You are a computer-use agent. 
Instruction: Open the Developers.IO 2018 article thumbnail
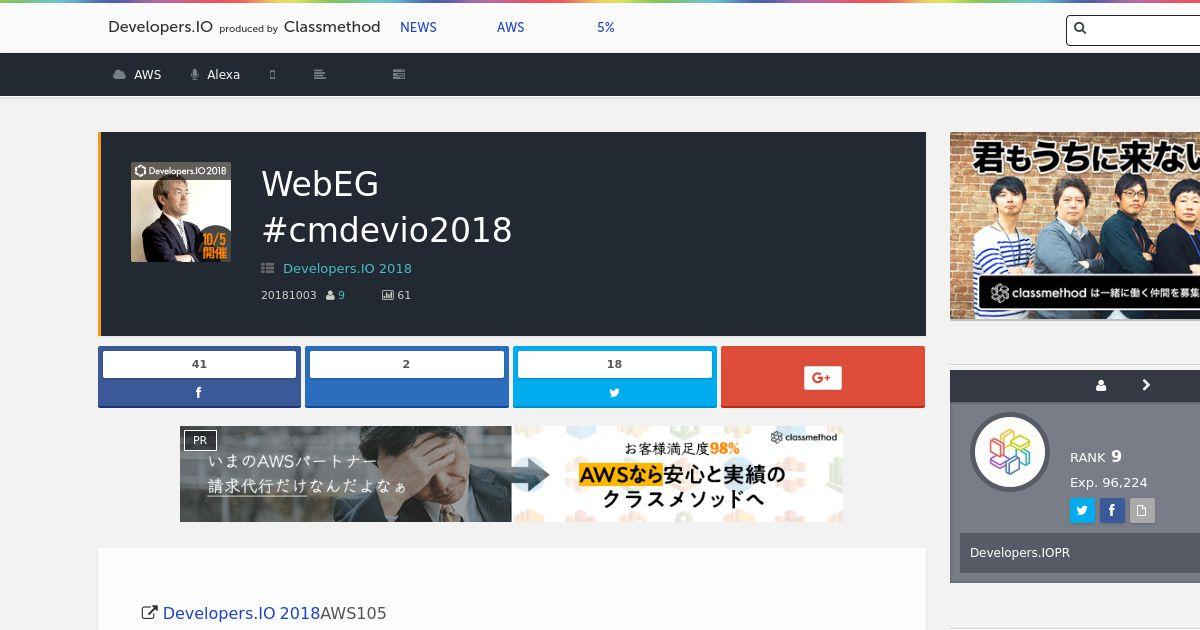coord(181,212)
